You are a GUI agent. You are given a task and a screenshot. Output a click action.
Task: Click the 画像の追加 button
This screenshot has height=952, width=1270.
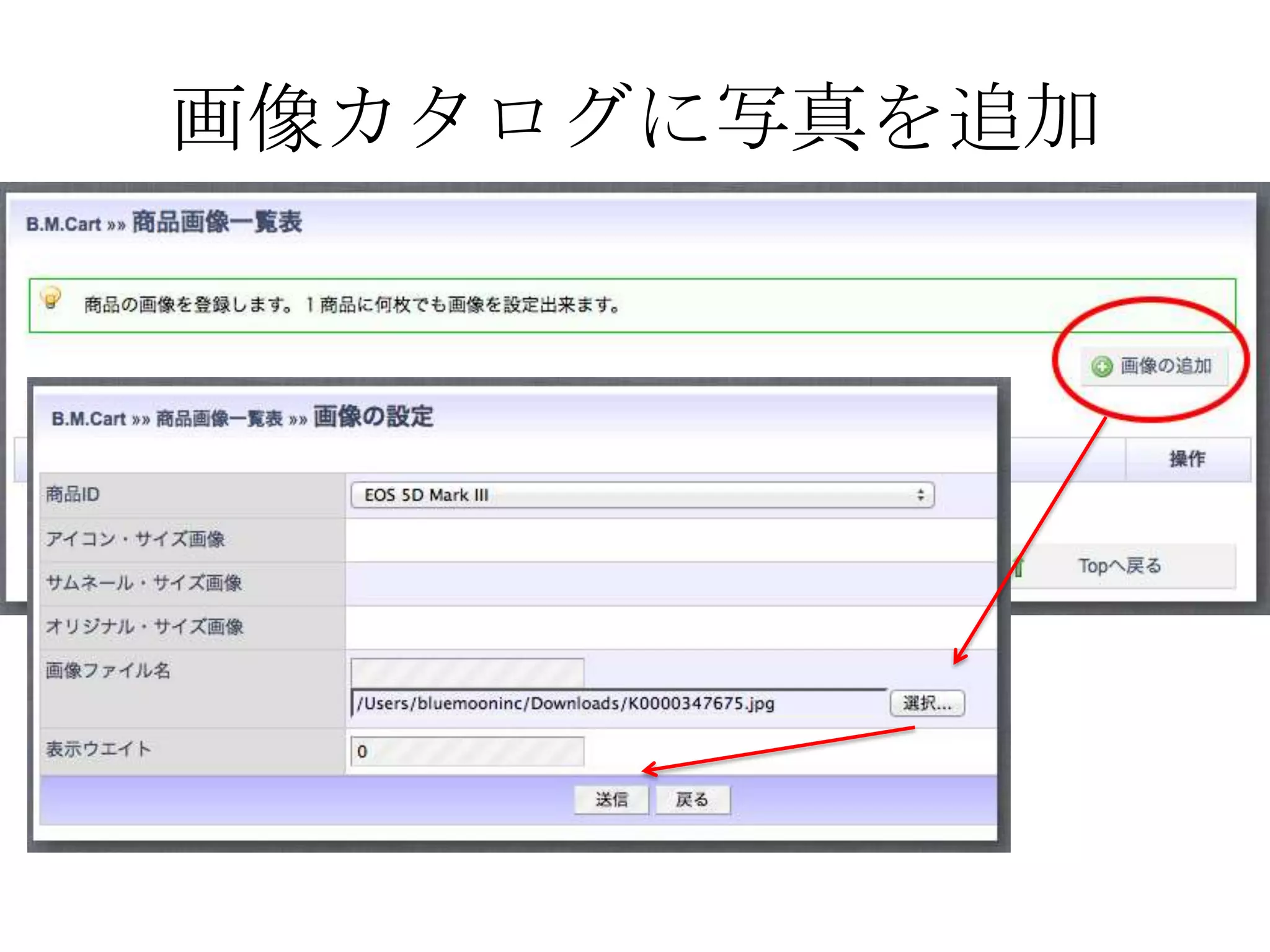pos(1154,366)
